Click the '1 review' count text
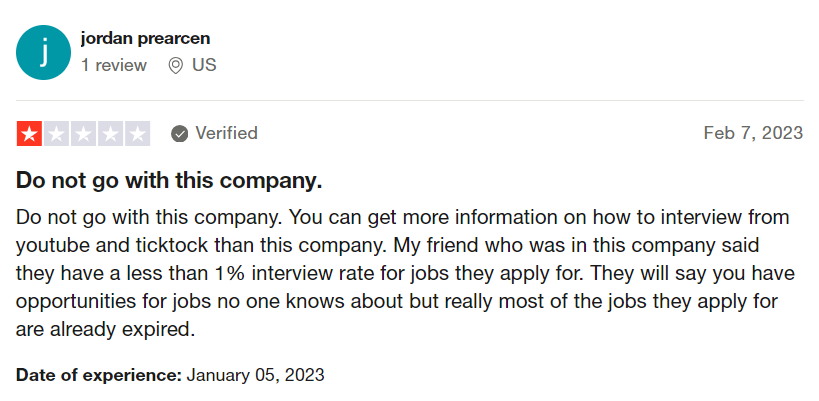 click(x=113, y=65)
